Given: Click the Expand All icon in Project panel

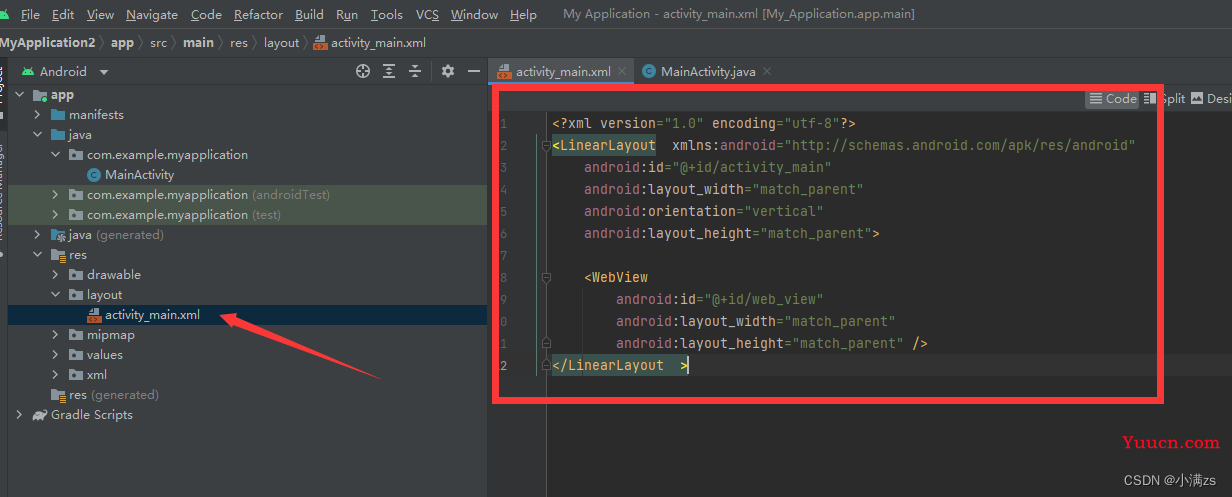Looking at the screenshot, I should coord(389,71).
